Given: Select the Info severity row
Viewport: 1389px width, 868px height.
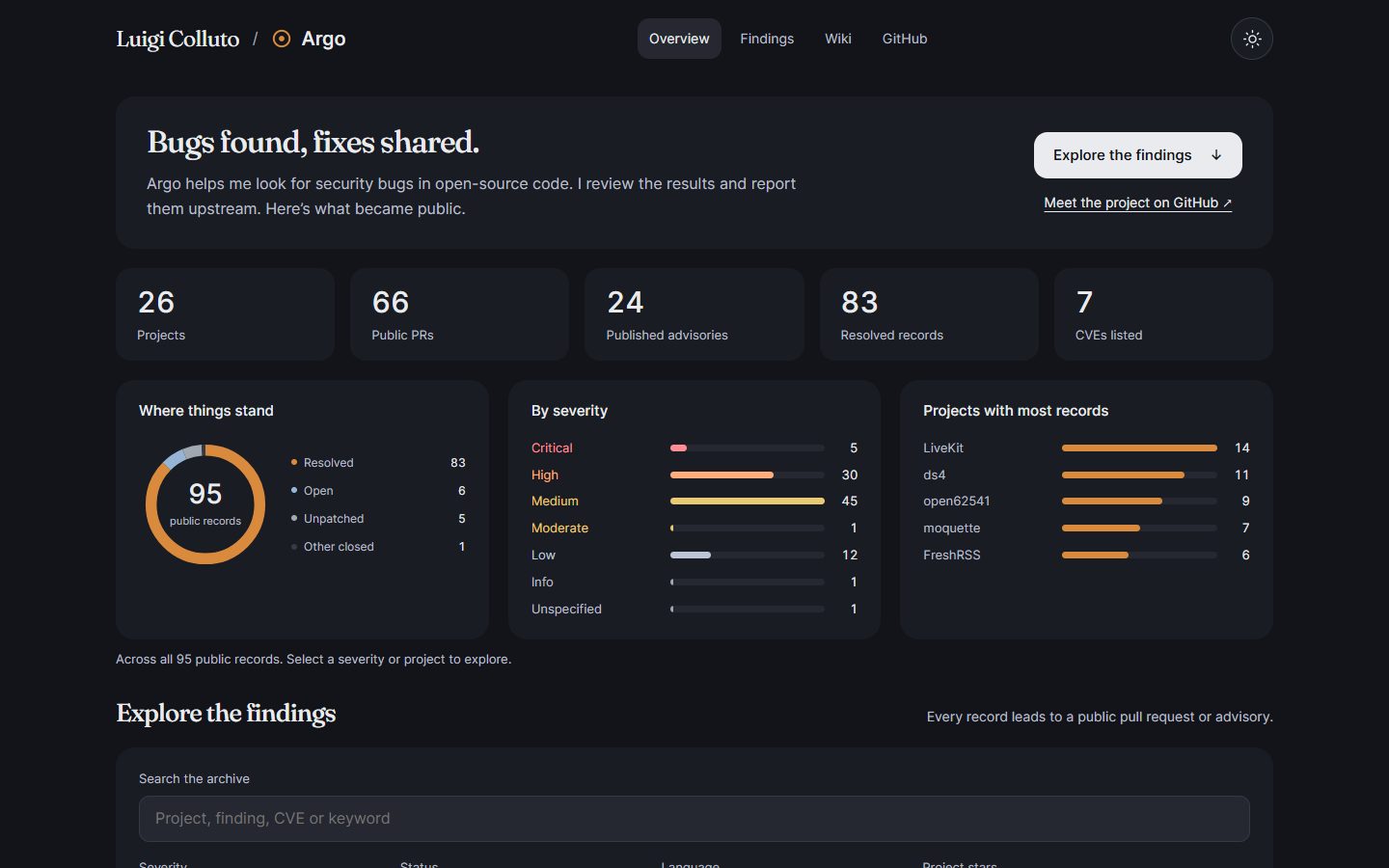Looking at the screenshot, I should click(694, 582).
